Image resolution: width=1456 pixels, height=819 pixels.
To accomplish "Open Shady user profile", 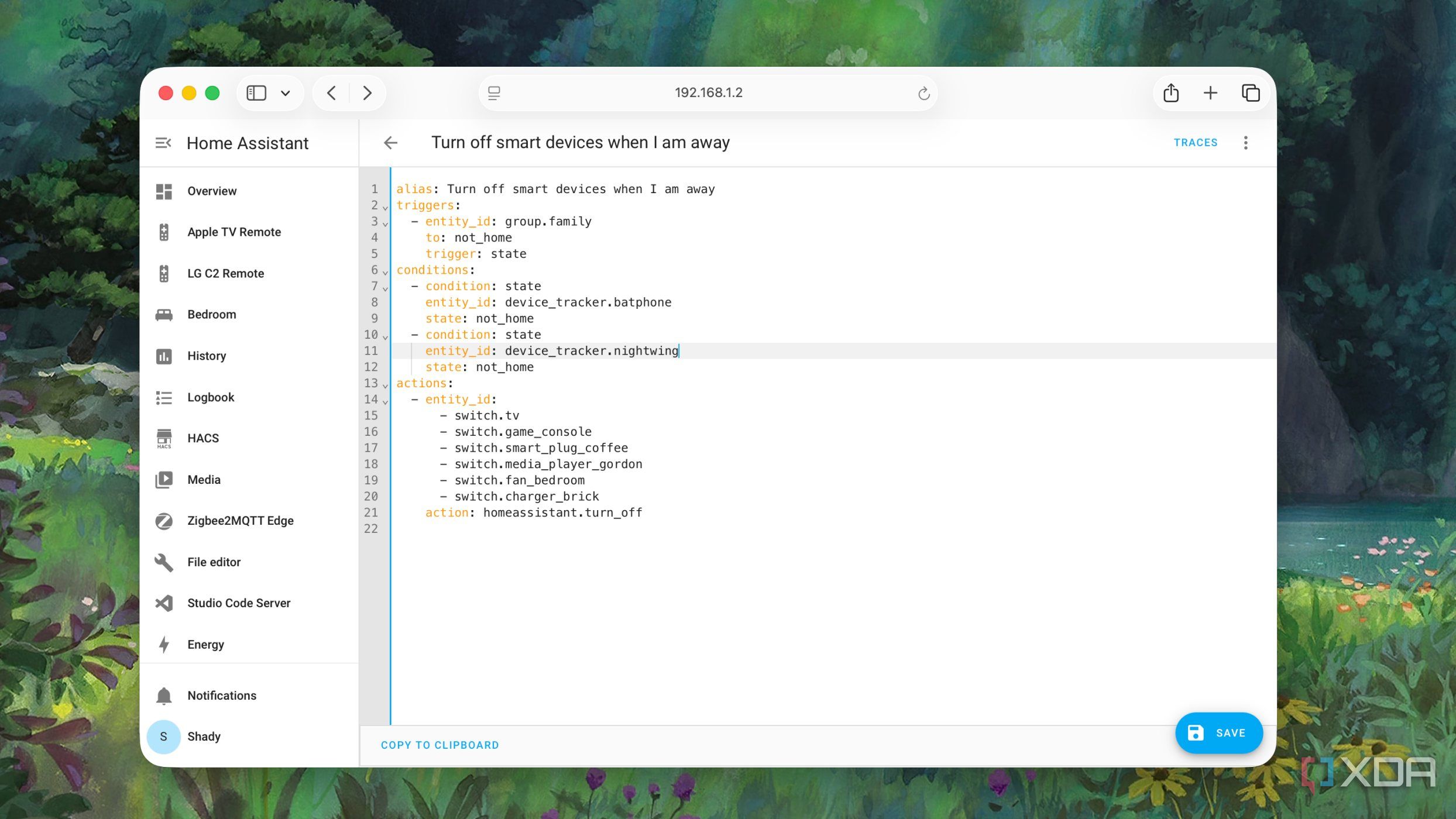I will pos(249,737).
